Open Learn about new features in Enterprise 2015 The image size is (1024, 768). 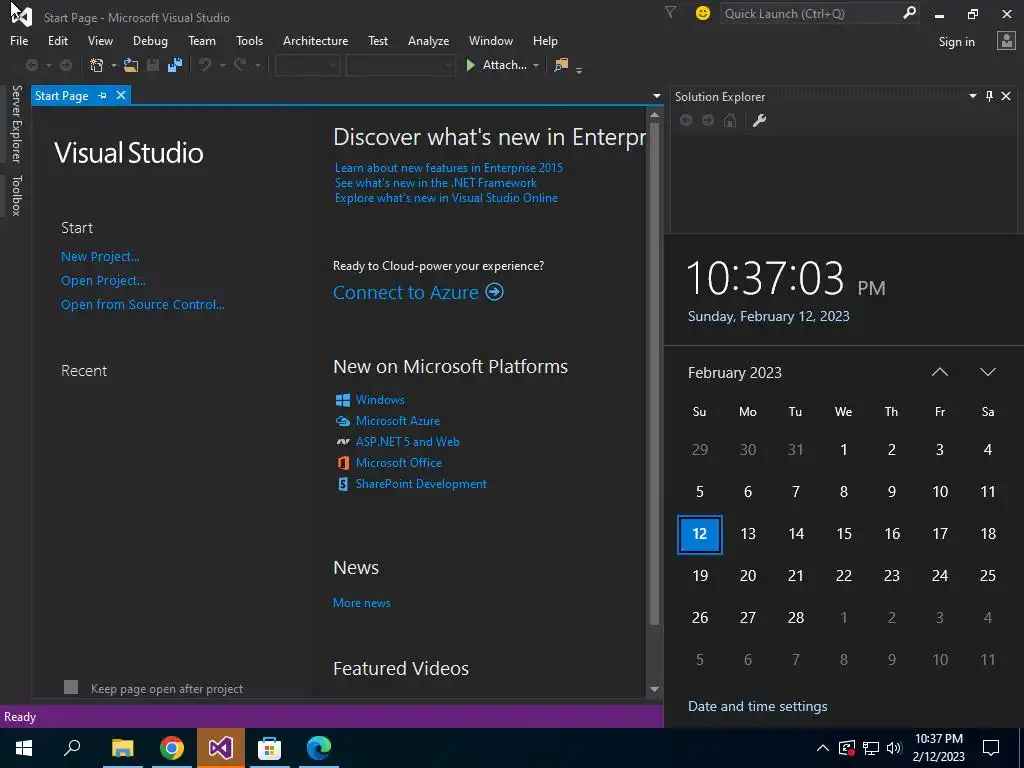449,168
